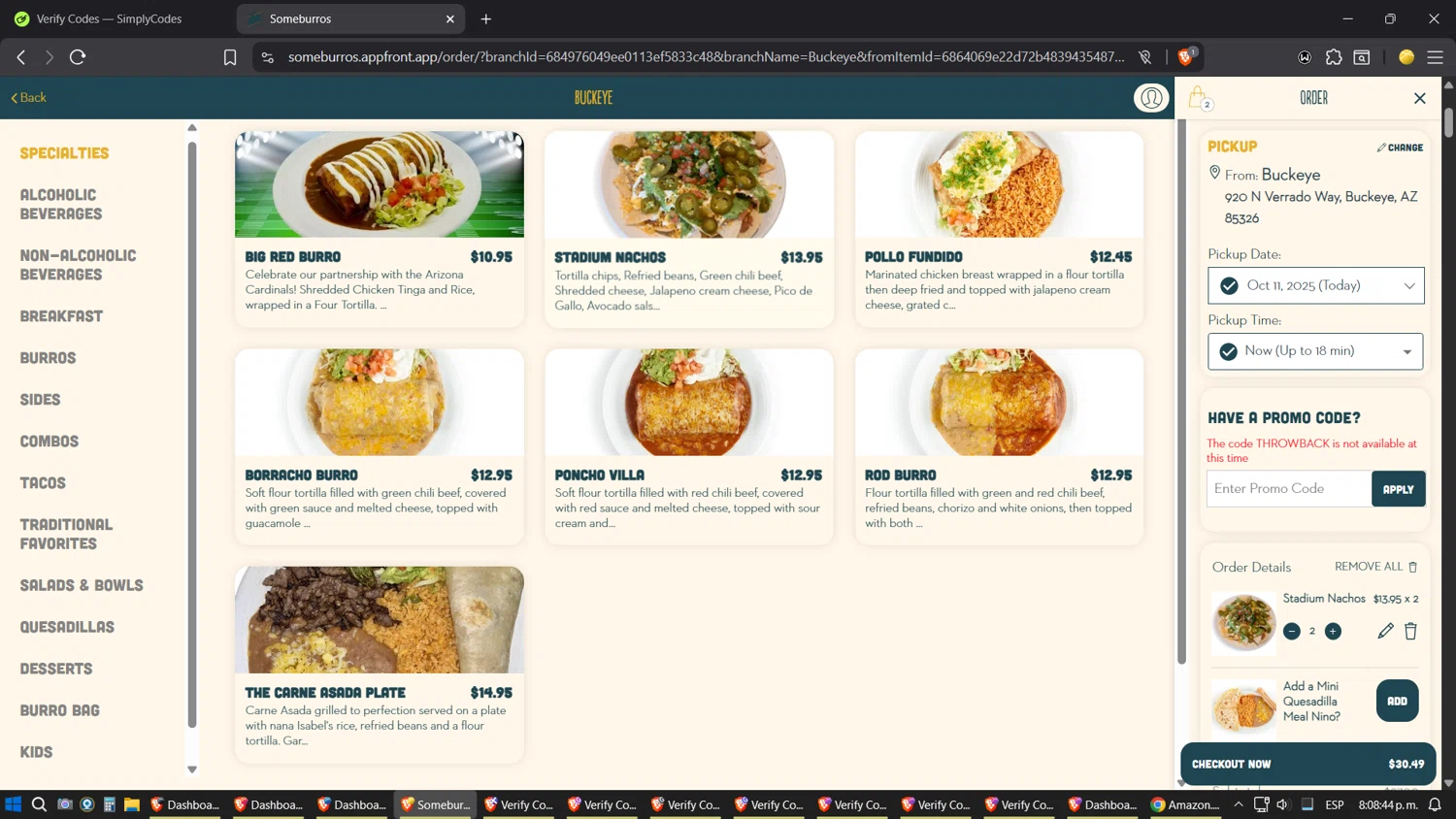Open Burro Bag category
This screenshot has height=819, width=1456.
click(x=59, y=711)
